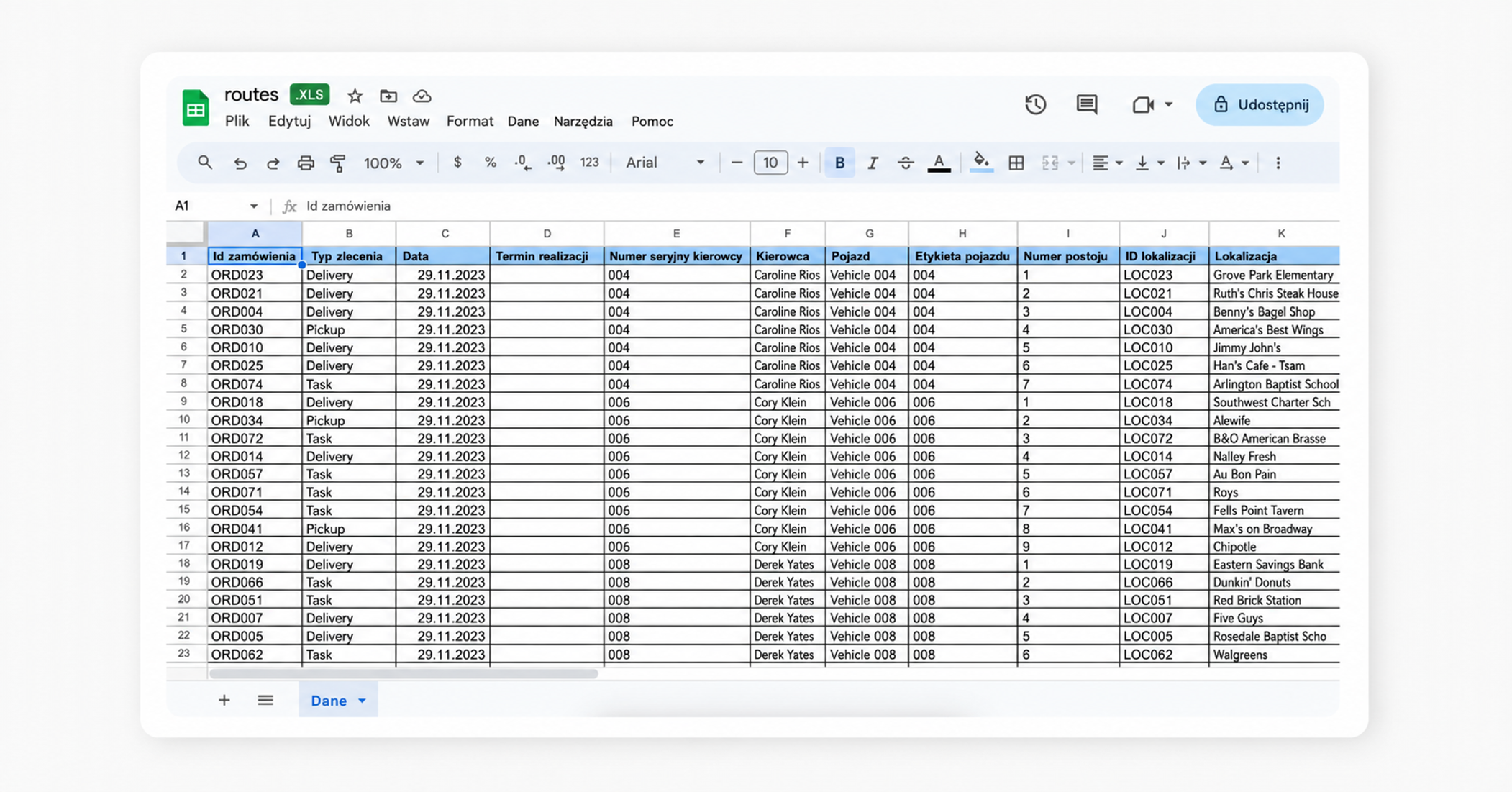Viewport: 1512px width, 792px height.
Task: Open the Arial font dropdown
Action: (x=664, y=163)
